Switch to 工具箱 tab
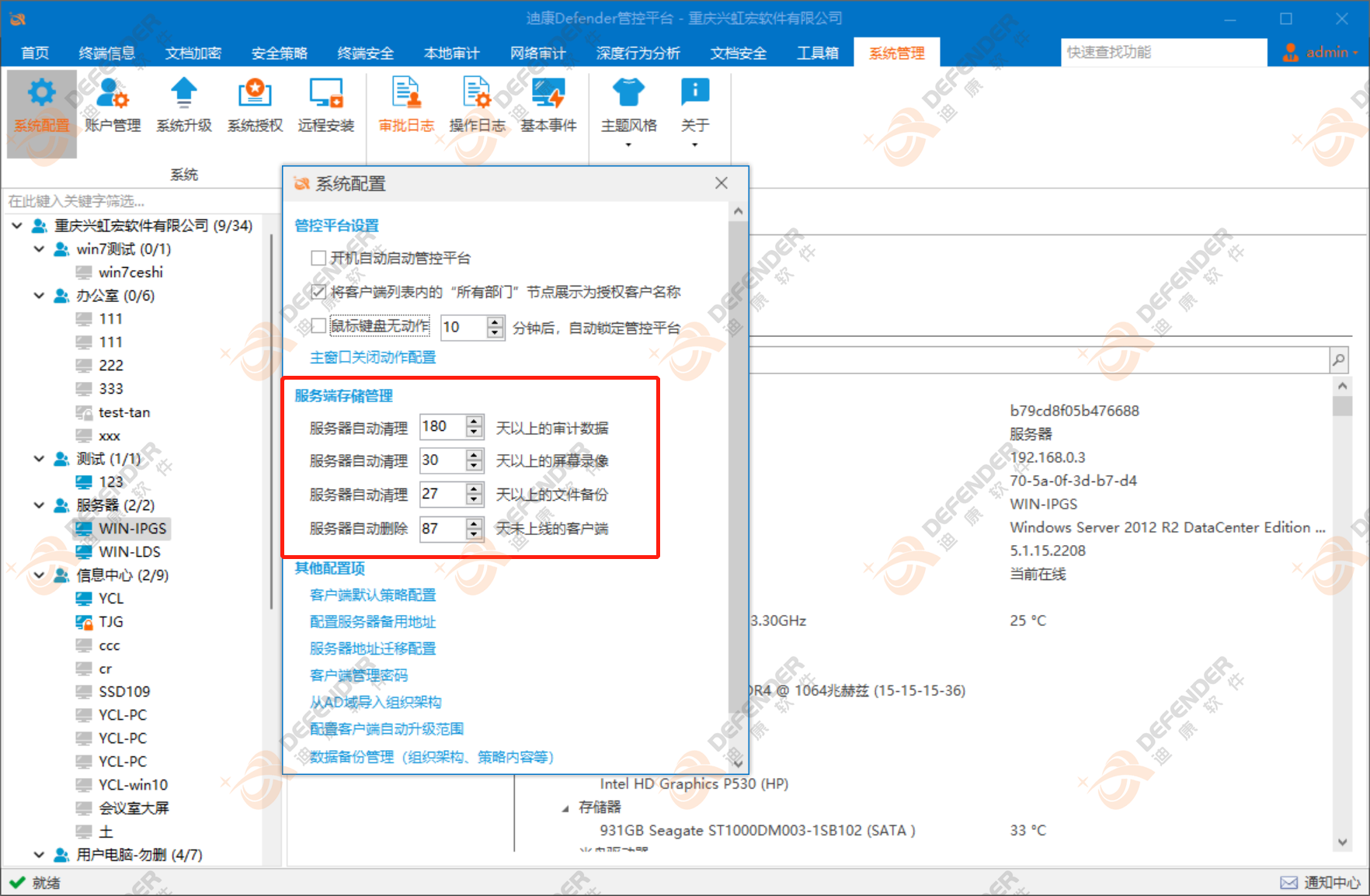The height and width of the screenshot is (896, 1370). click(x=818, y=53)
